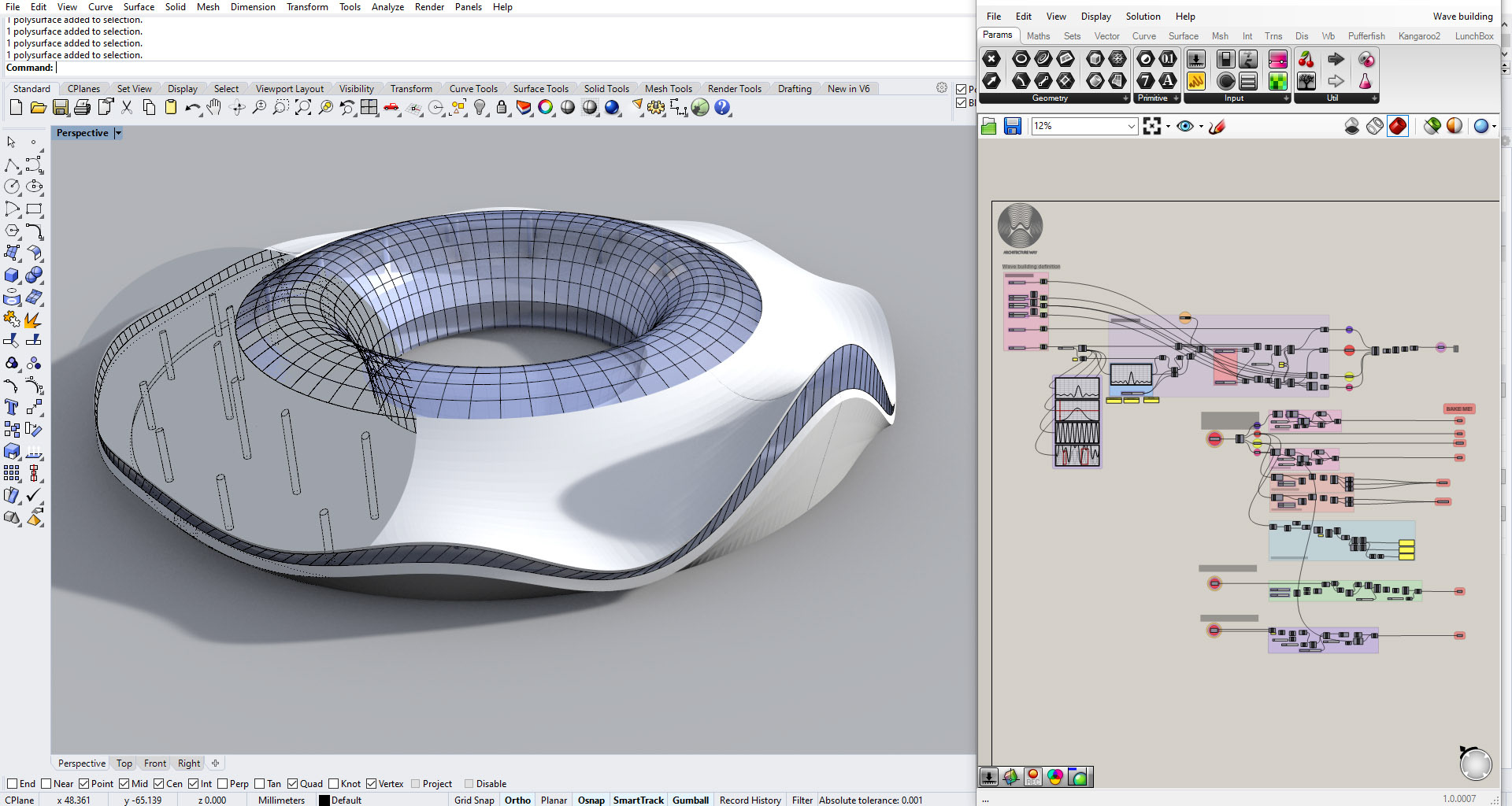Open the Perspective viewport dropdown arrow

click(x=118, y=133)
